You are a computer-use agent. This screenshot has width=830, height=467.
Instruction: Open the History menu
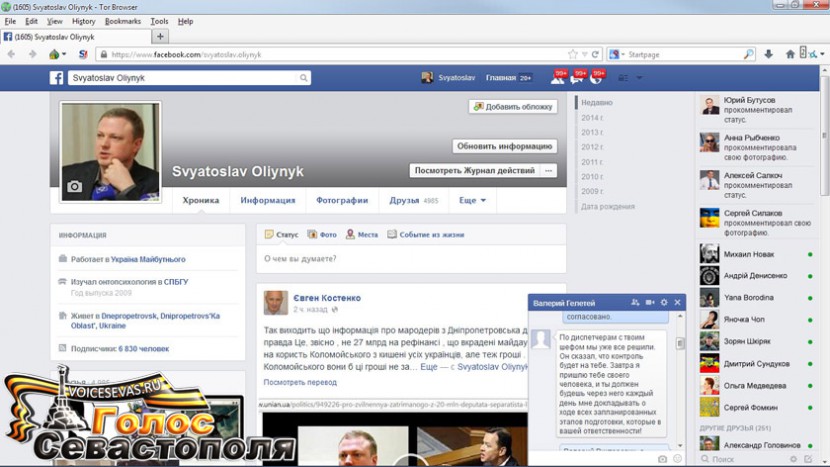click(84, 21)
